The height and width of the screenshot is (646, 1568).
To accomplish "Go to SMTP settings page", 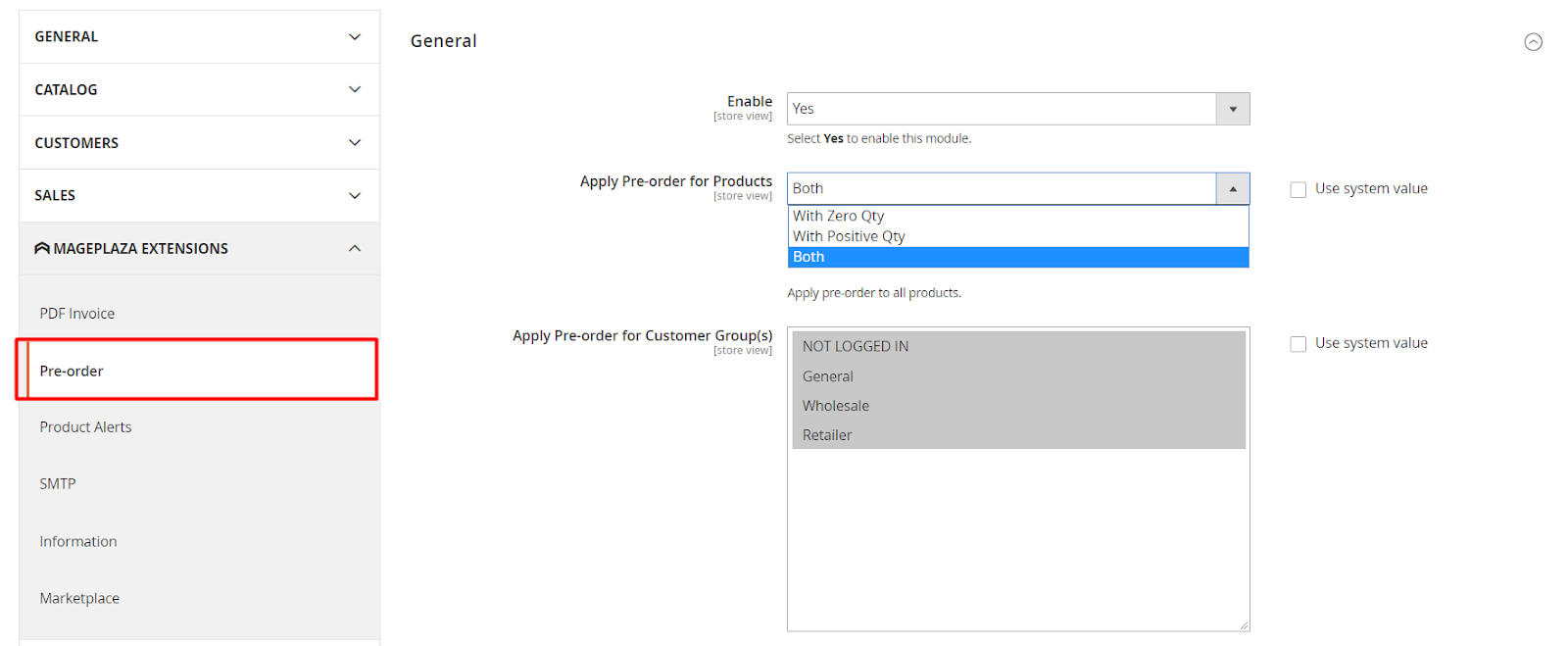I will (x=58, y=484).
